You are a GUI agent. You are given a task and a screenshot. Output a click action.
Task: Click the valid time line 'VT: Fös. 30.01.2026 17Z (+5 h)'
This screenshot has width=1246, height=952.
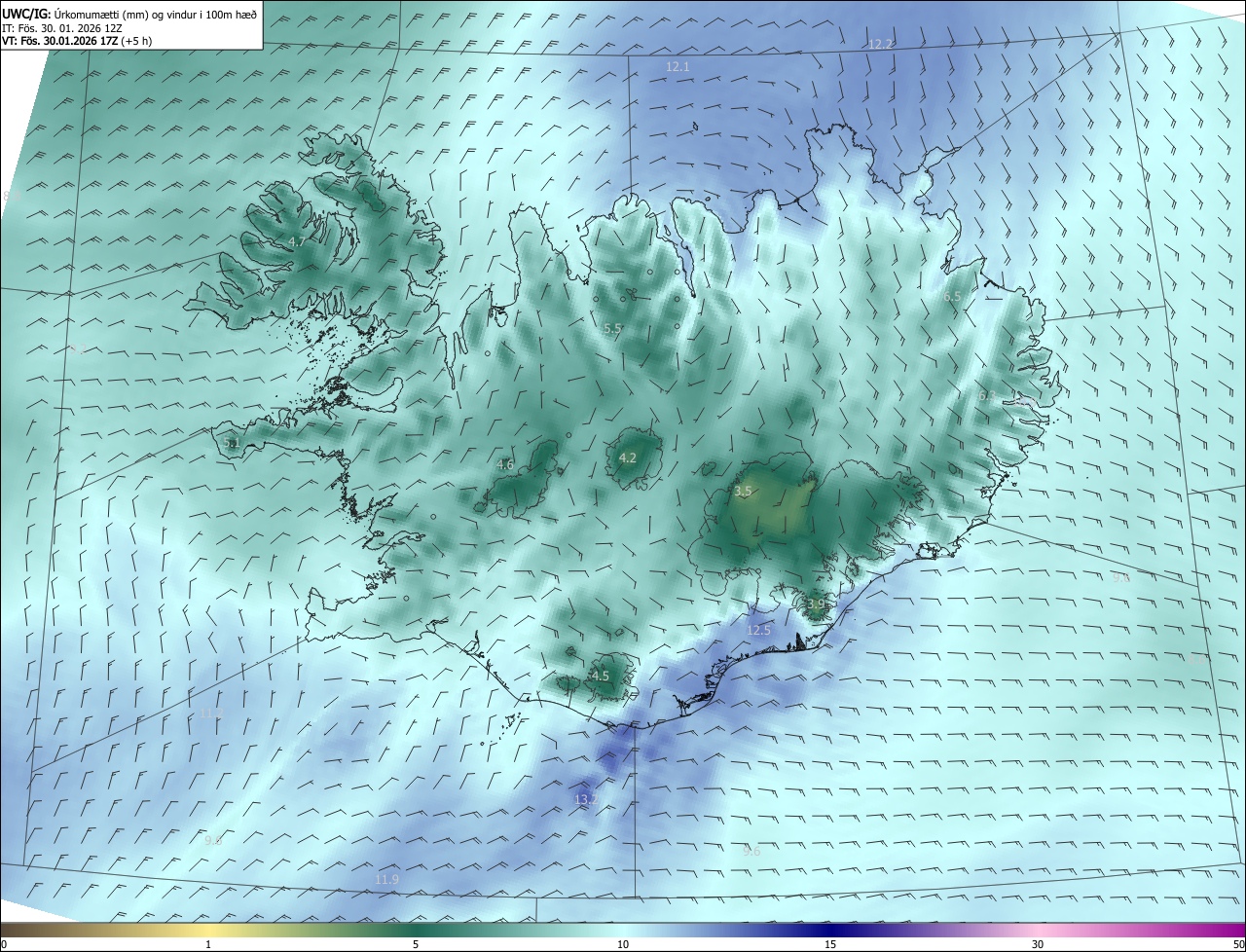coord(77,41)
